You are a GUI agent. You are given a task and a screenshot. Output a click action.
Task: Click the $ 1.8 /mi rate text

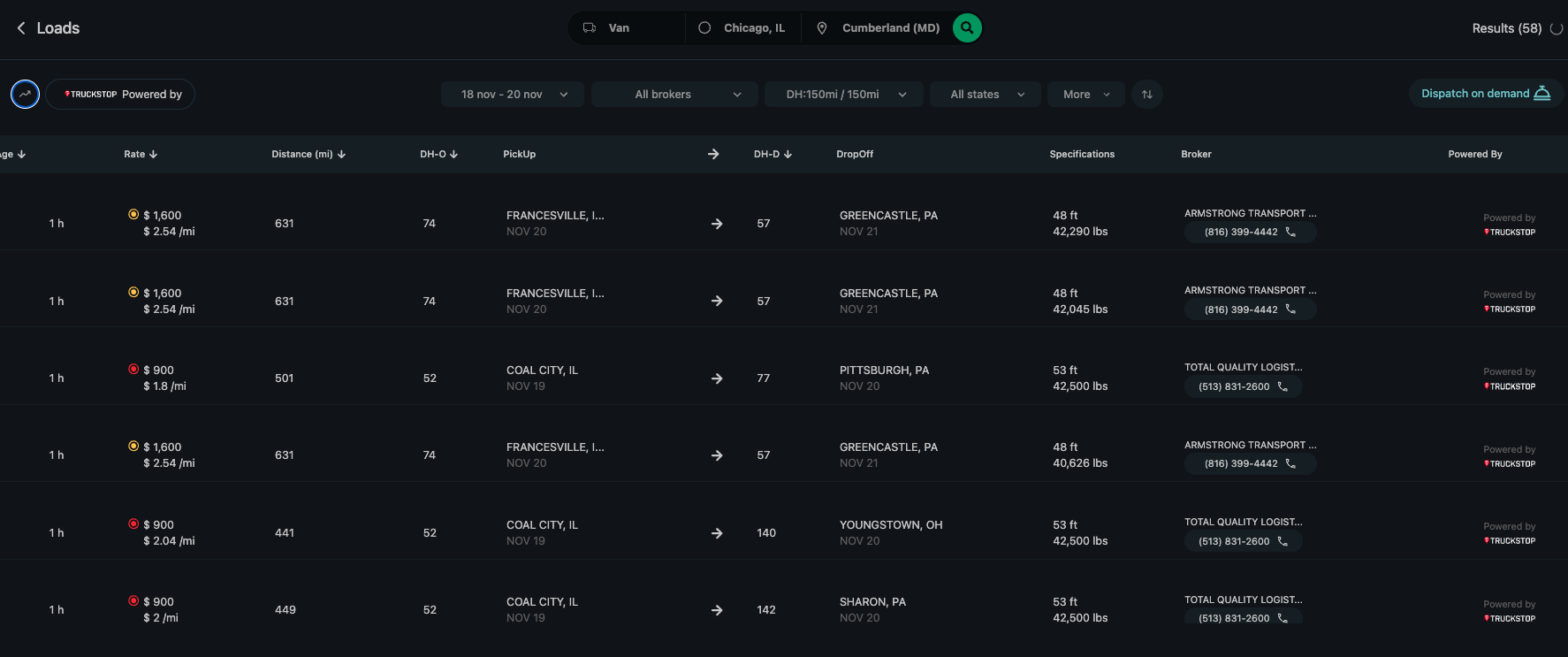[x=164, y=386]
